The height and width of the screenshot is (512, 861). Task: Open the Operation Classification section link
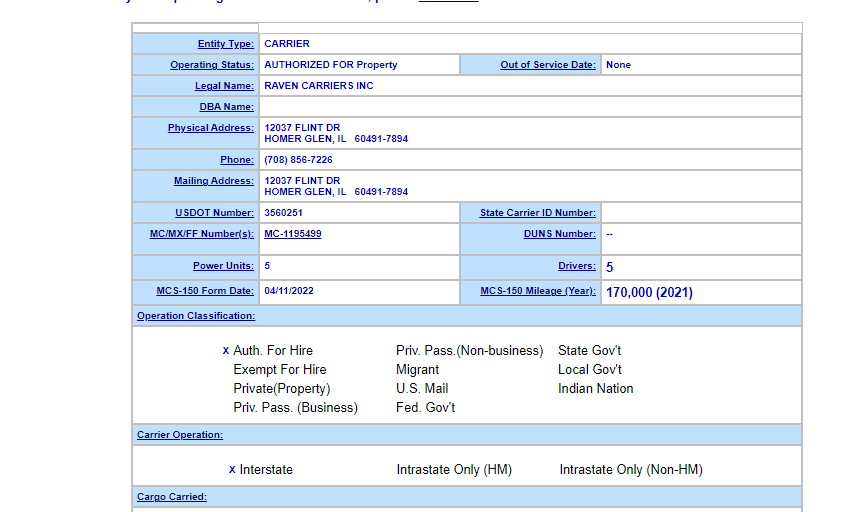(x=196, y=316)
